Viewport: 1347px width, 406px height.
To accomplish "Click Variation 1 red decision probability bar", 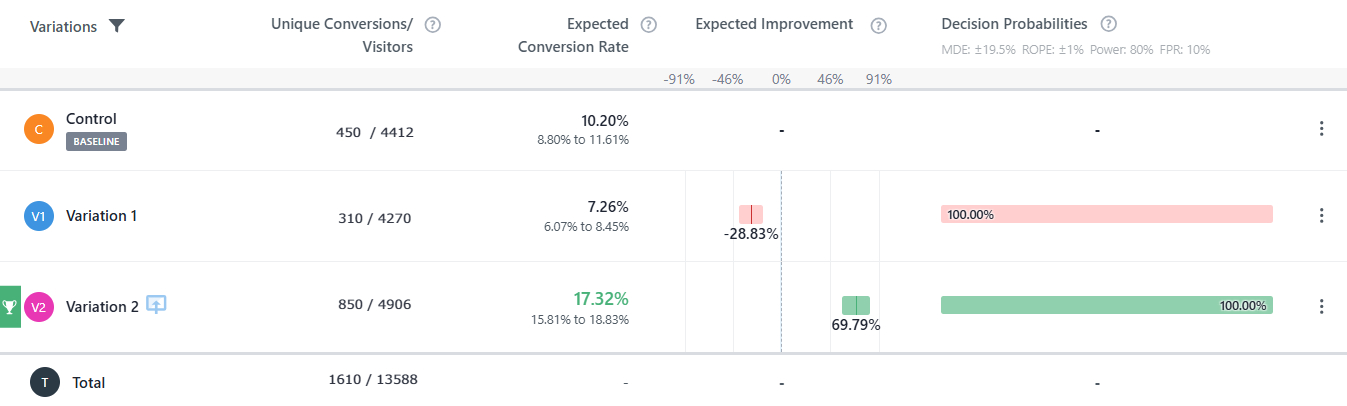I will (1106, 214).
